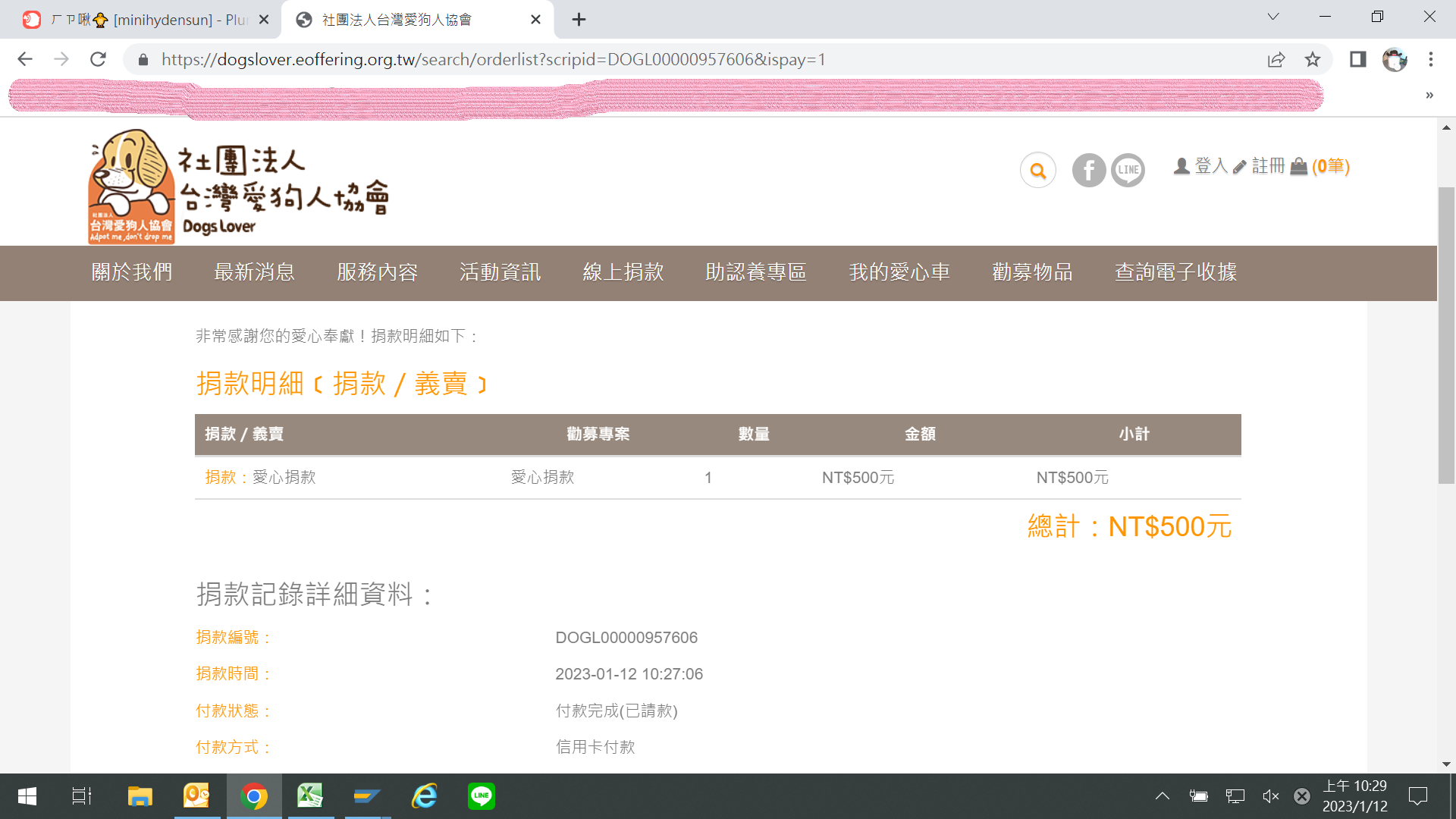
Task: Click the total 總計:NT$500元 text
Action: [x=1130, y=526]
